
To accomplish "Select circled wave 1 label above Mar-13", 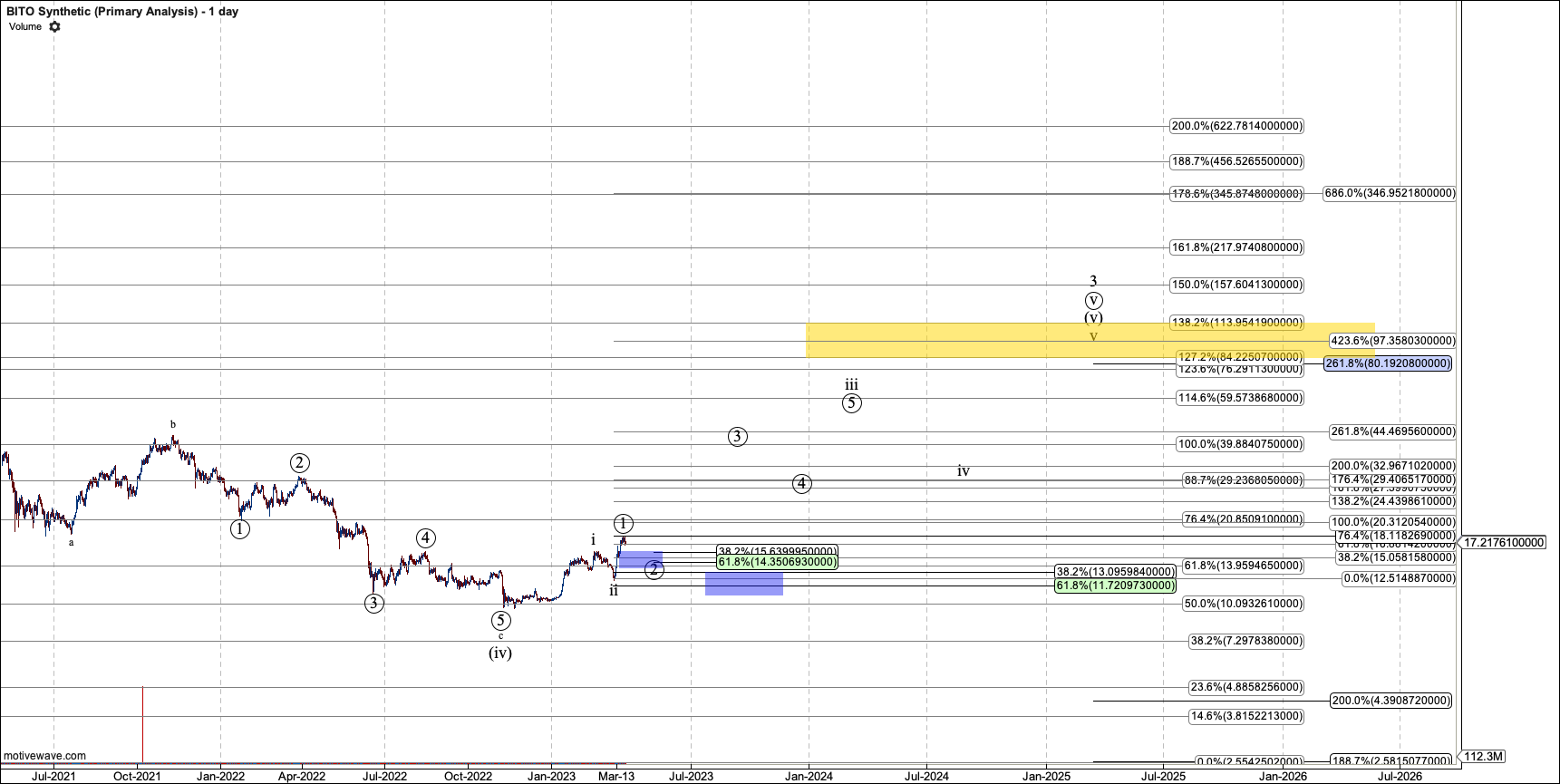I will coord(623,523).
